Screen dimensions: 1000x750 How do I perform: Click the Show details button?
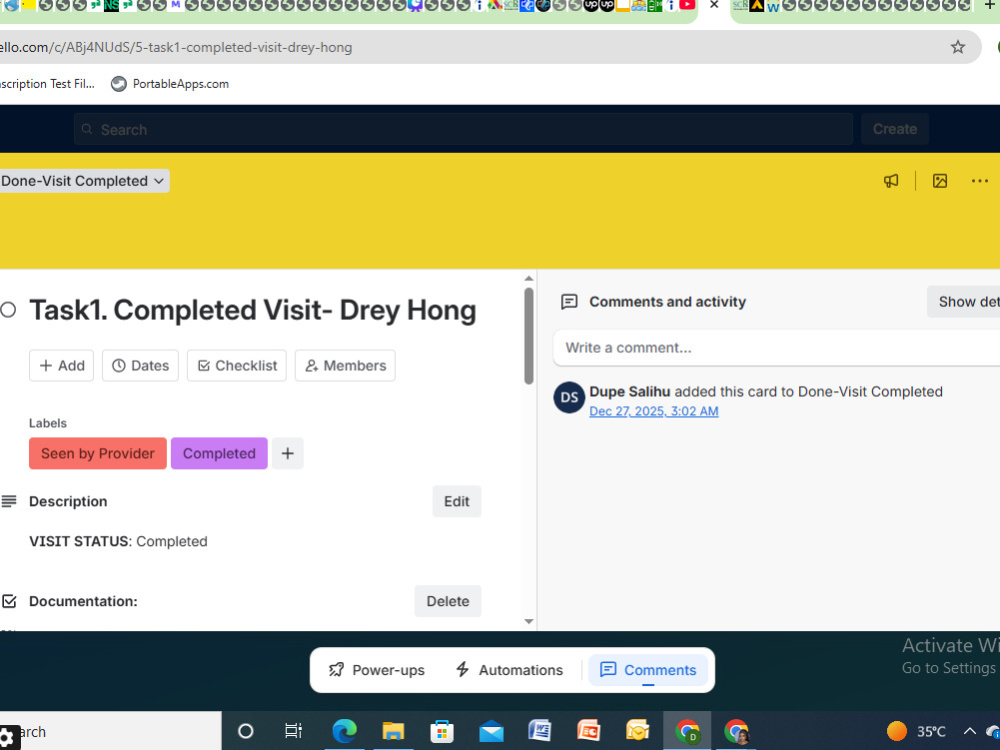click(964, 302)
